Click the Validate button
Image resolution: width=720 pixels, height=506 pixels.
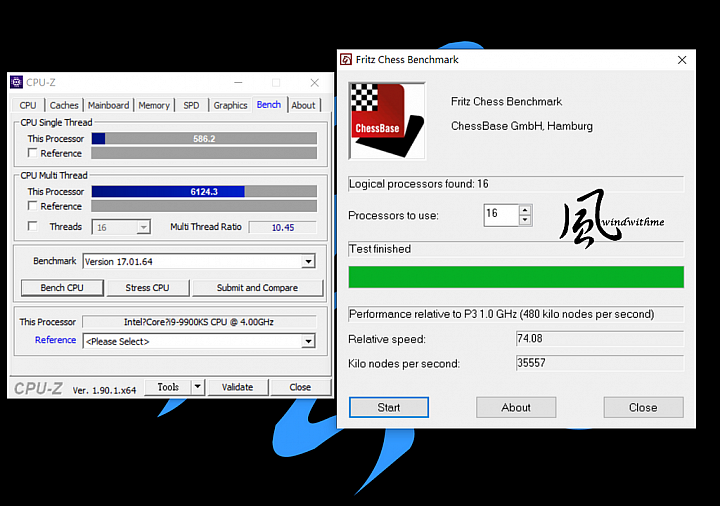pos(237,387)
